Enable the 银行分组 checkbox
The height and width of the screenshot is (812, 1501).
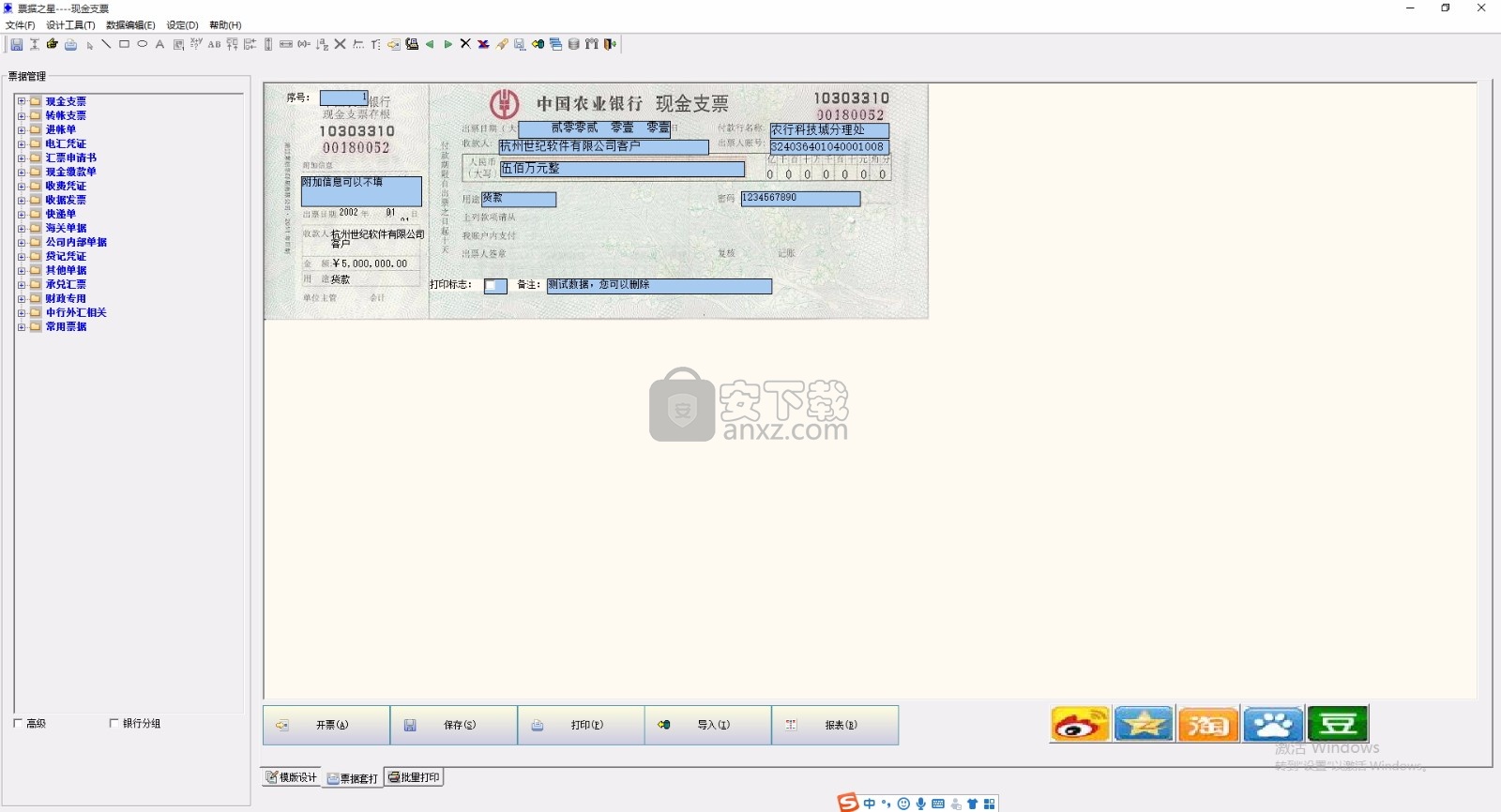click(x=114, y=723)
